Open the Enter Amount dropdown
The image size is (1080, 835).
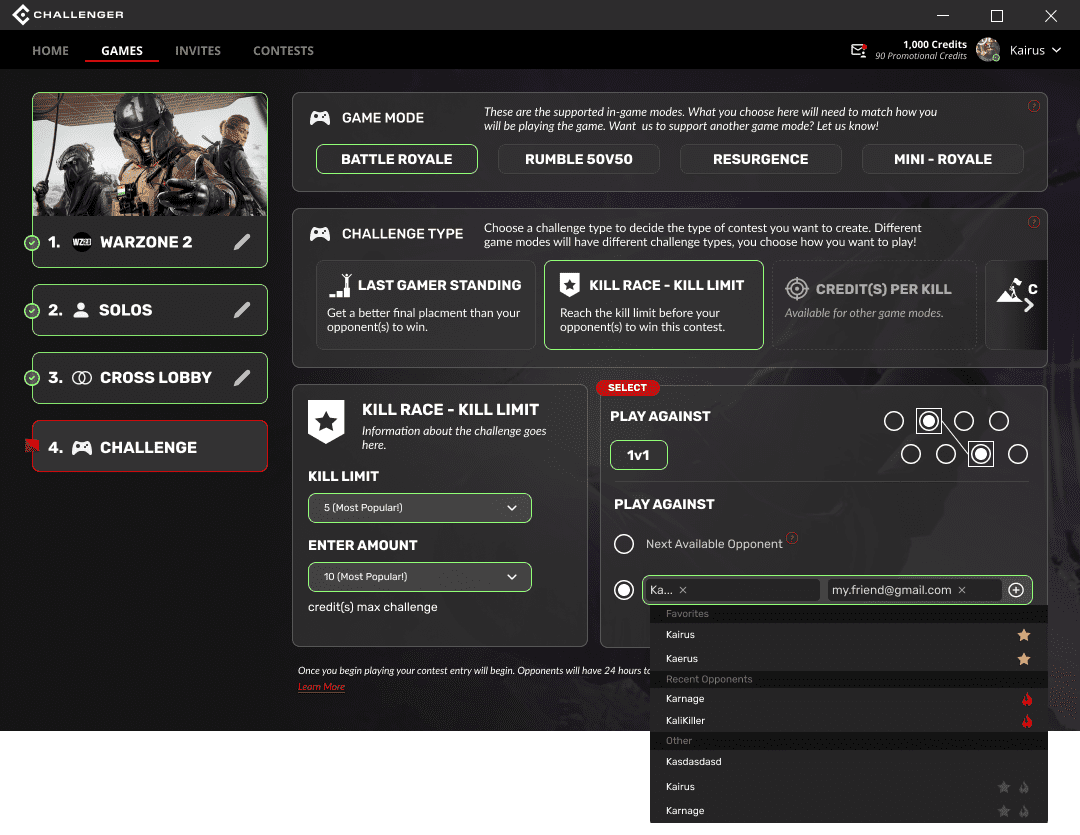pos(419,577)
